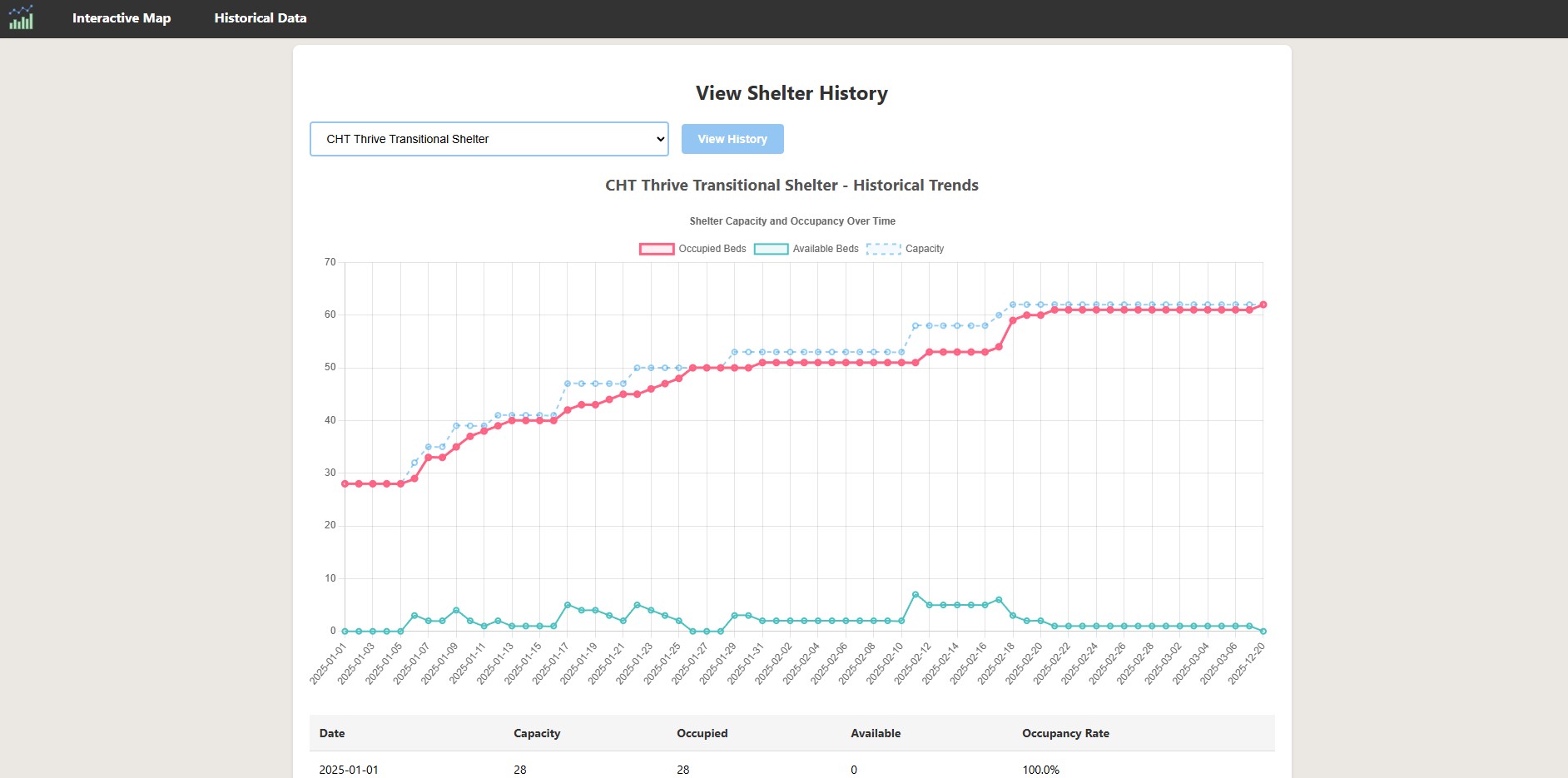This screenshot has height=778, width=1568.
Task: Click the dropdown arrow on shelter selector
Action: pos(659,139)
